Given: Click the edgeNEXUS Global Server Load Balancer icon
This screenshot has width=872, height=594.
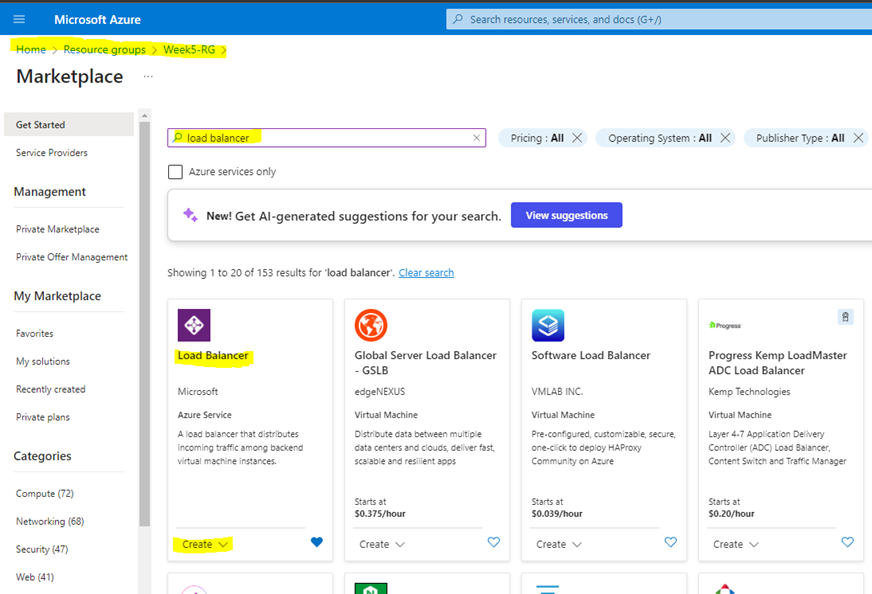Looking at the screenshot, I should pos(370,325).
